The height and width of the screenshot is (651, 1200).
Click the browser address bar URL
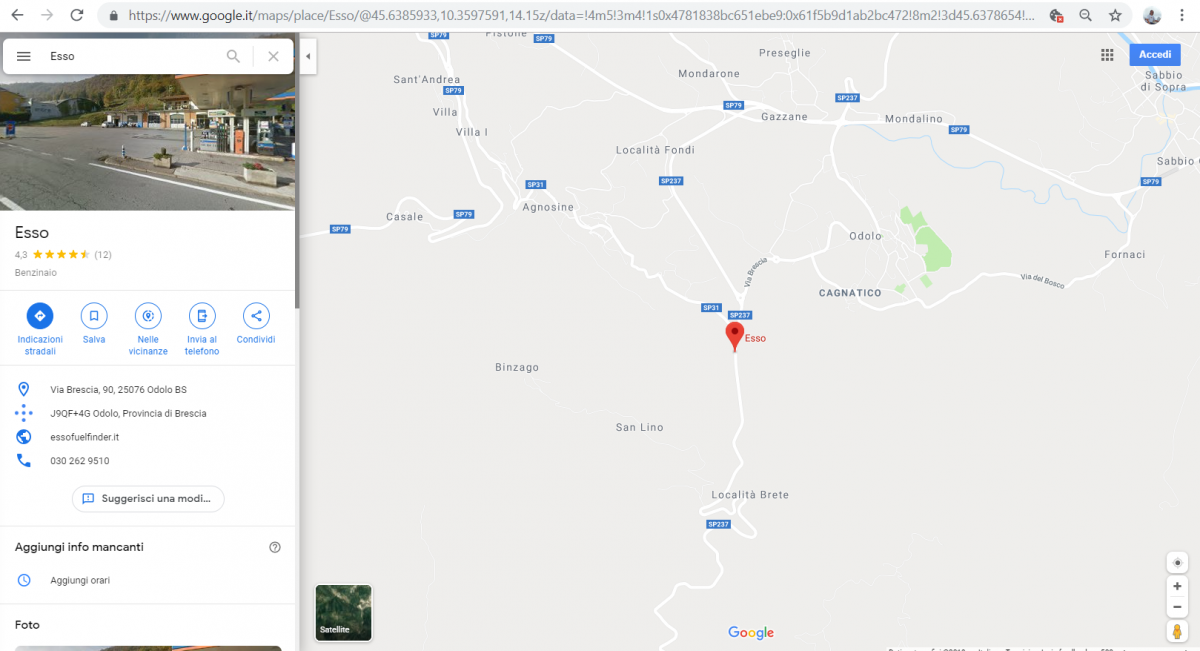point(582,16)
